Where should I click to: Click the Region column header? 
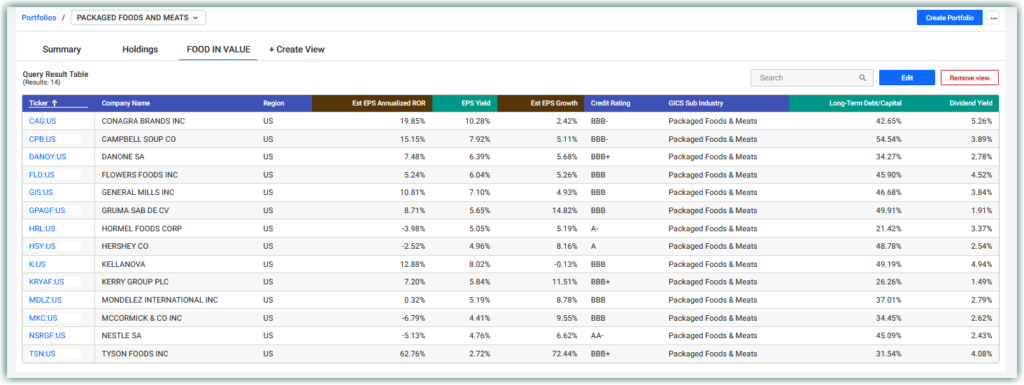pyautogui.click(x=274, y=103)
